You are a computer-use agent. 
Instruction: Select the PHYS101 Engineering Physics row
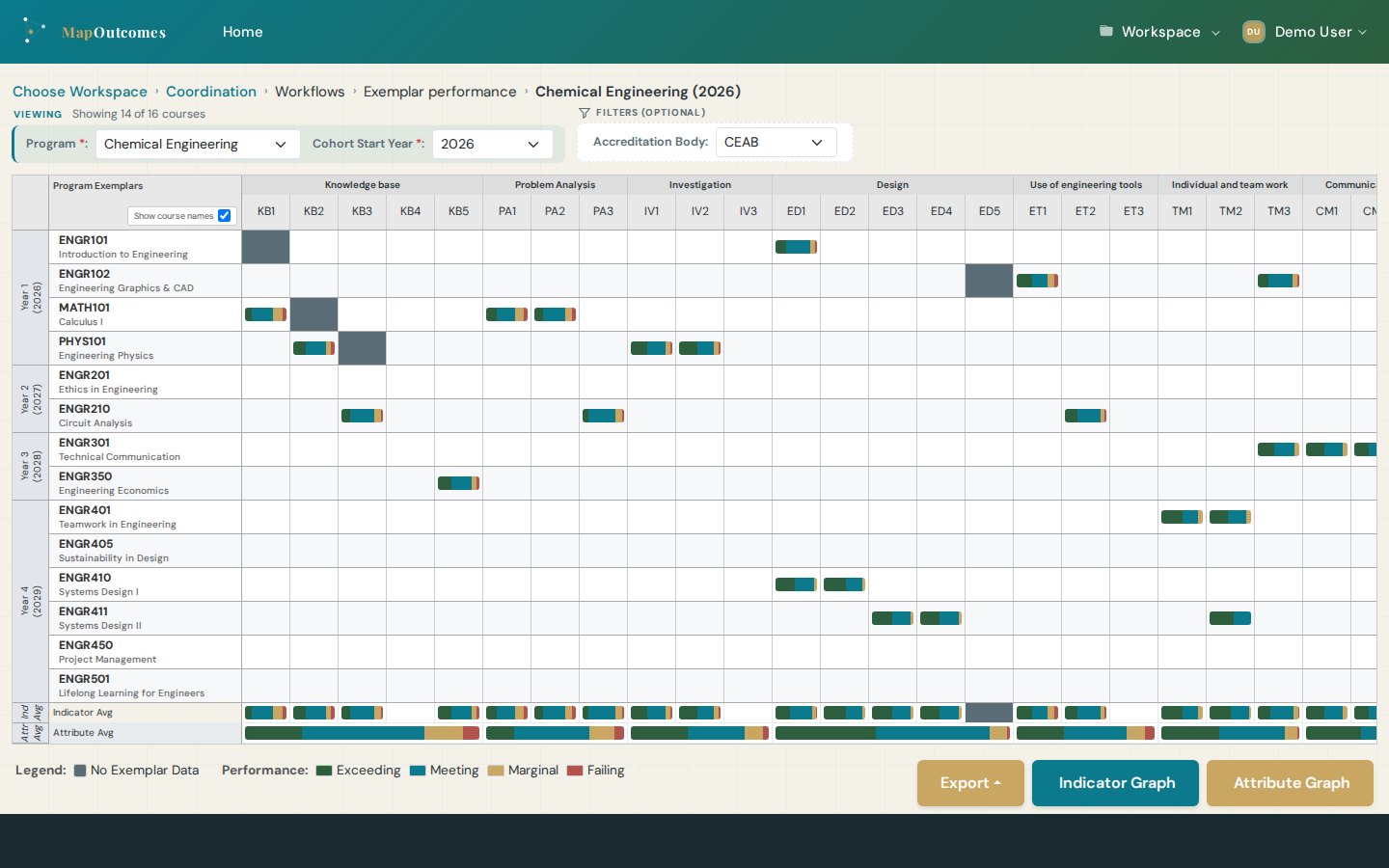click(145, 348)
